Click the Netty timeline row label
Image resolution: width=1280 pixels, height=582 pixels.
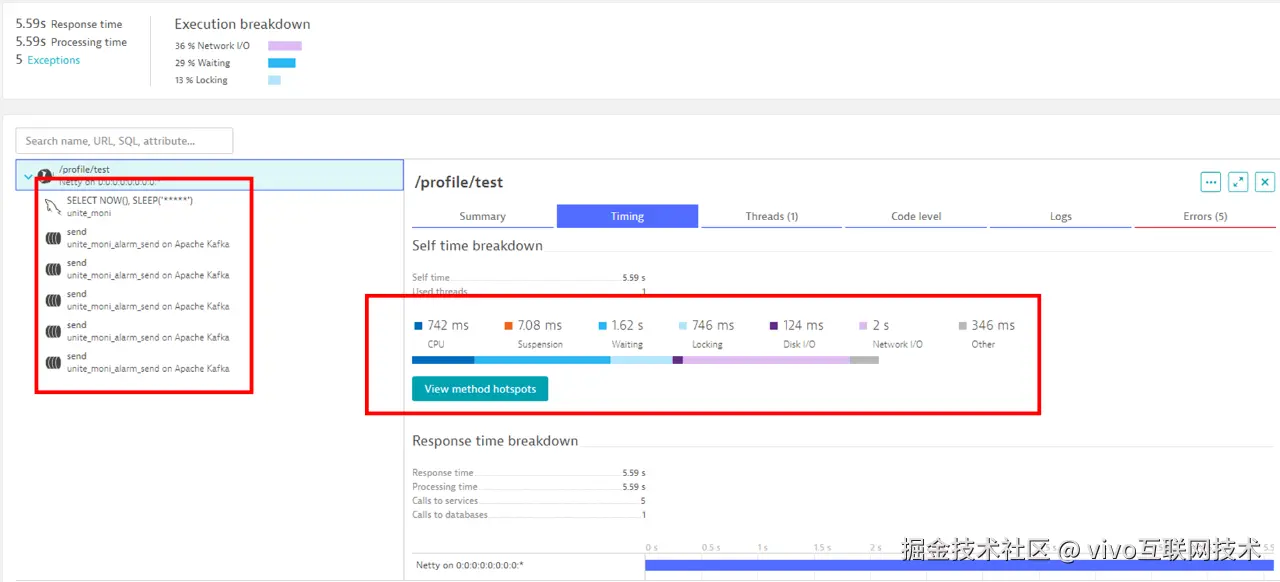point(470,566)
